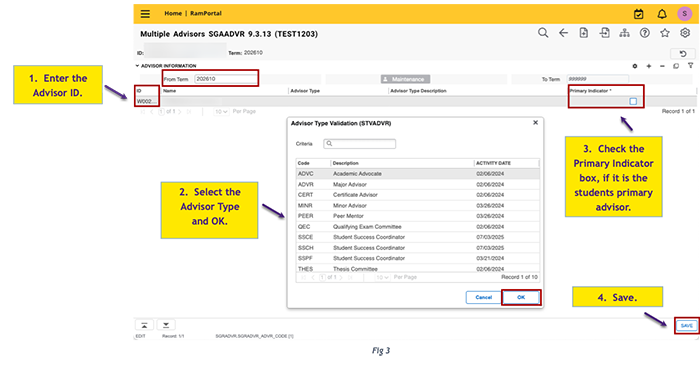Select the CERT Certificate Advisor row

[417, 195]
